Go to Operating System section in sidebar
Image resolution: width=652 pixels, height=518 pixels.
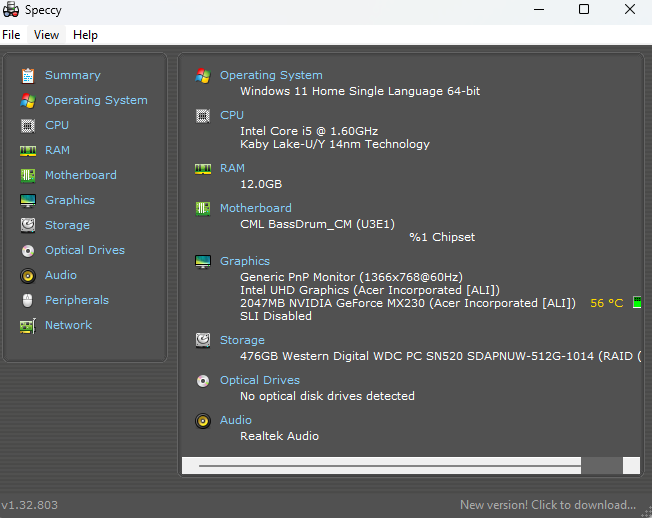point(96,100)
